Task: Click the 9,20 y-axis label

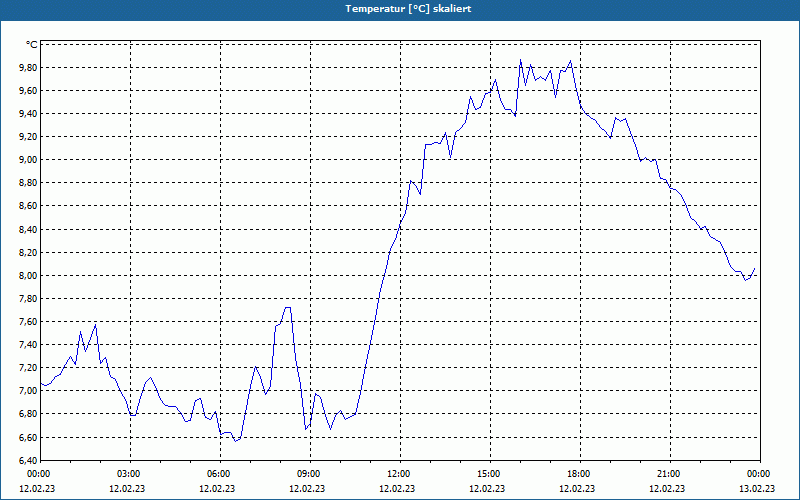Action: 29,137
